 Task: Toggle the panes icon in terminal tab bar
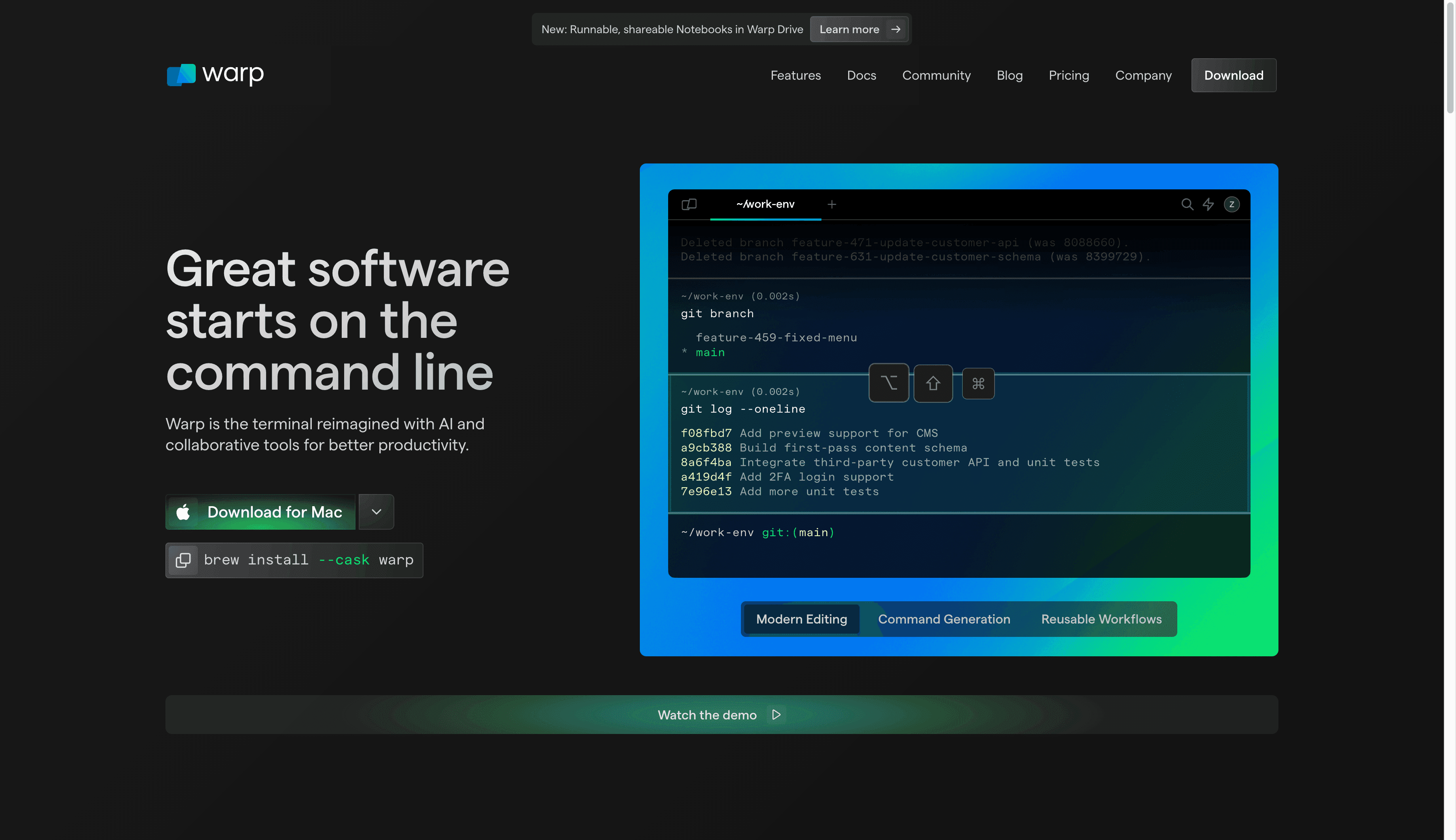689,204
